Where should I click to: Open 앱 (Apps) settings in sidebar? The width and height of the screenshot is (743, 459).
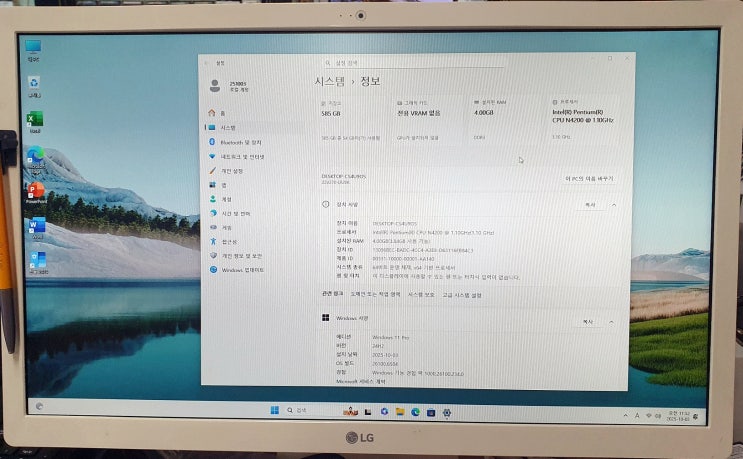217,185
